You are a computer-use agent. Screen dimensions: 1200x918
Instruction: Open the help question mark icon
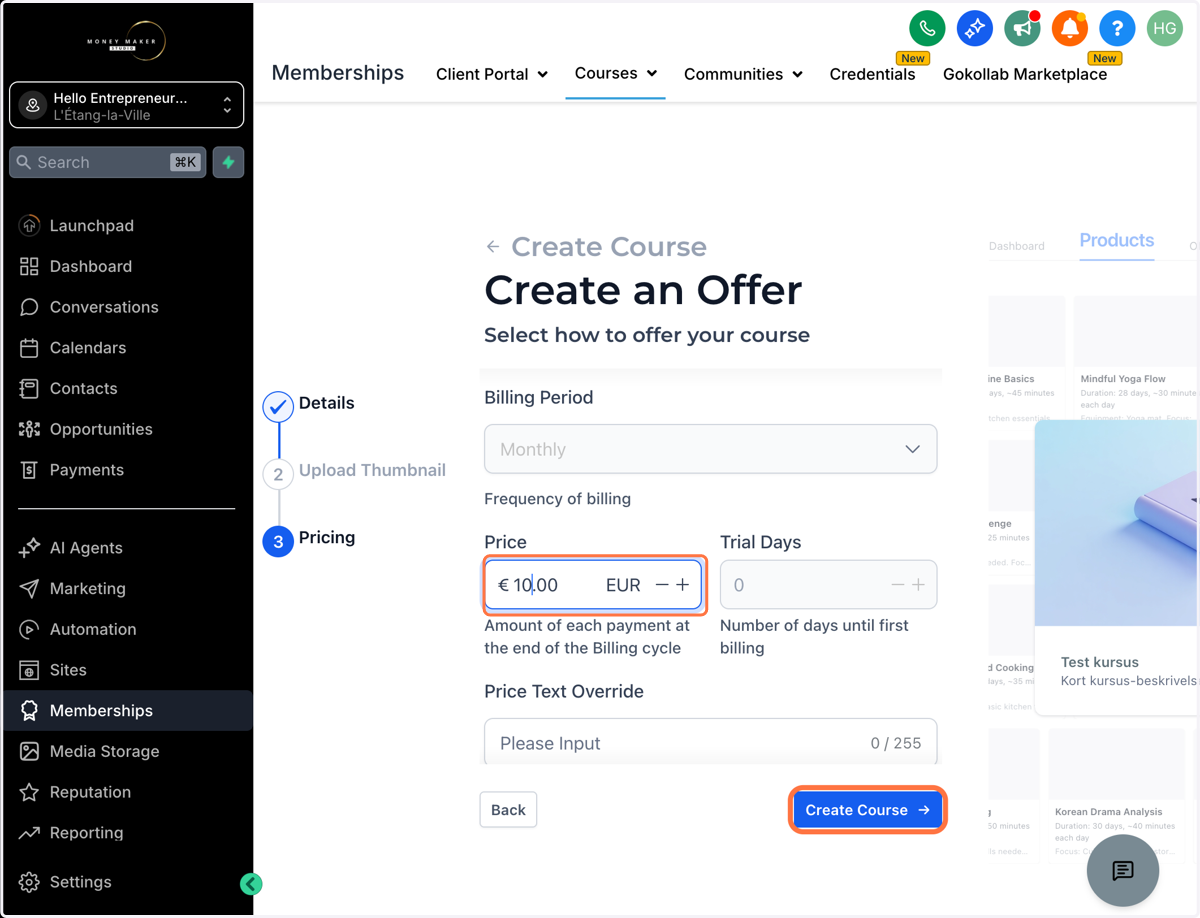coord(1117,28)
